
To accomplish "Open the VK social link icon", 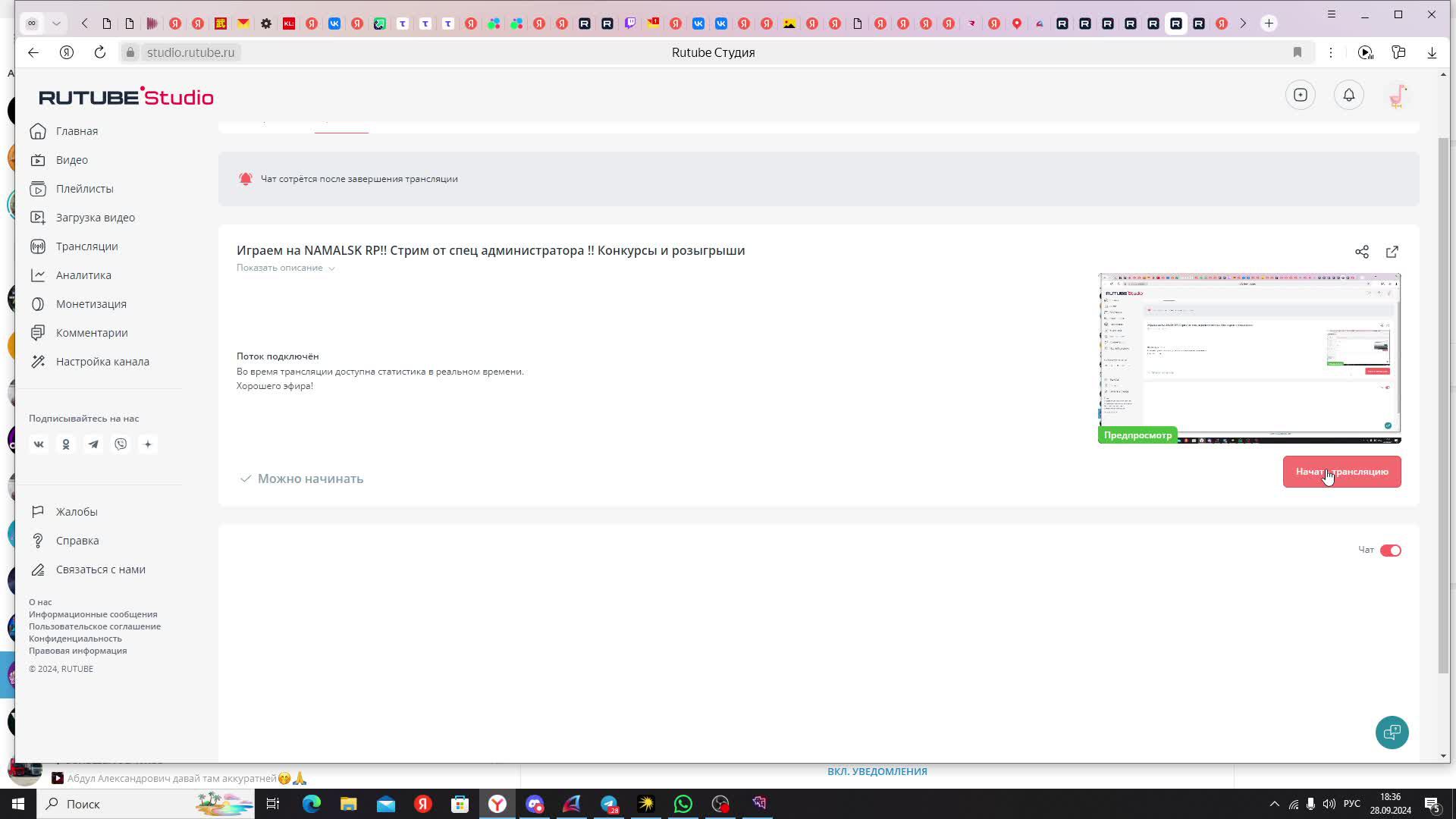I will (39, 444).
